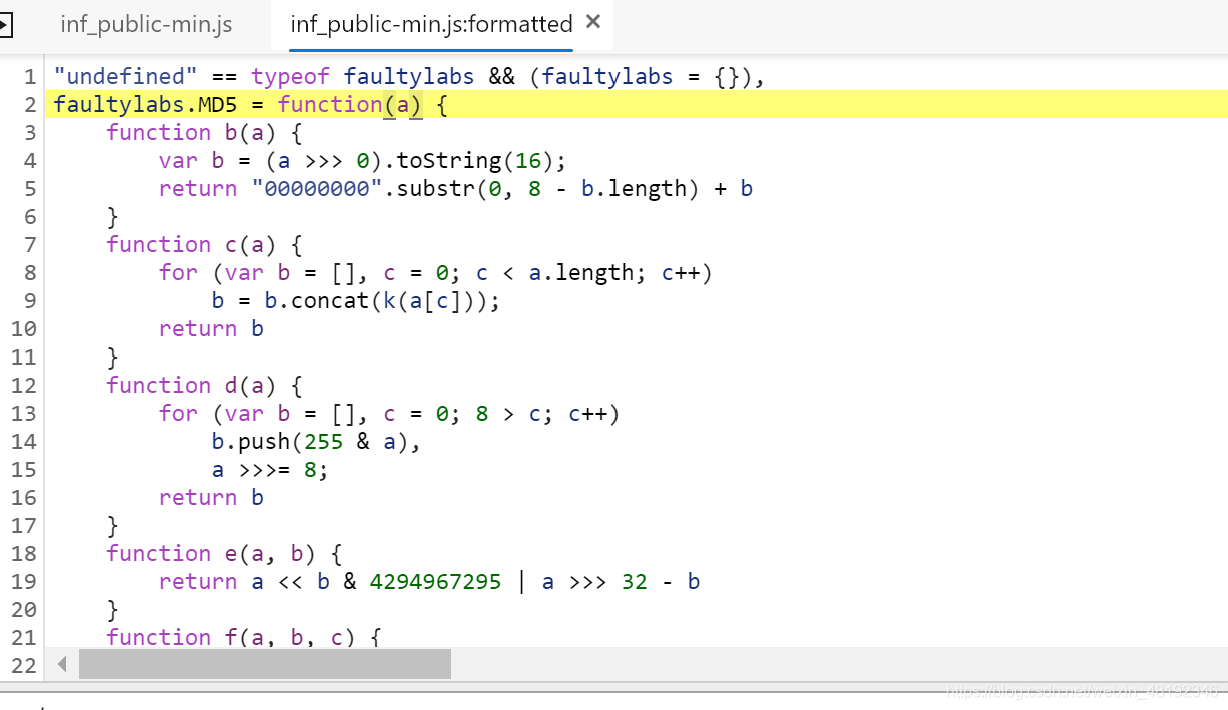Click "a >>>= 8" on line 15

point(270,469)
